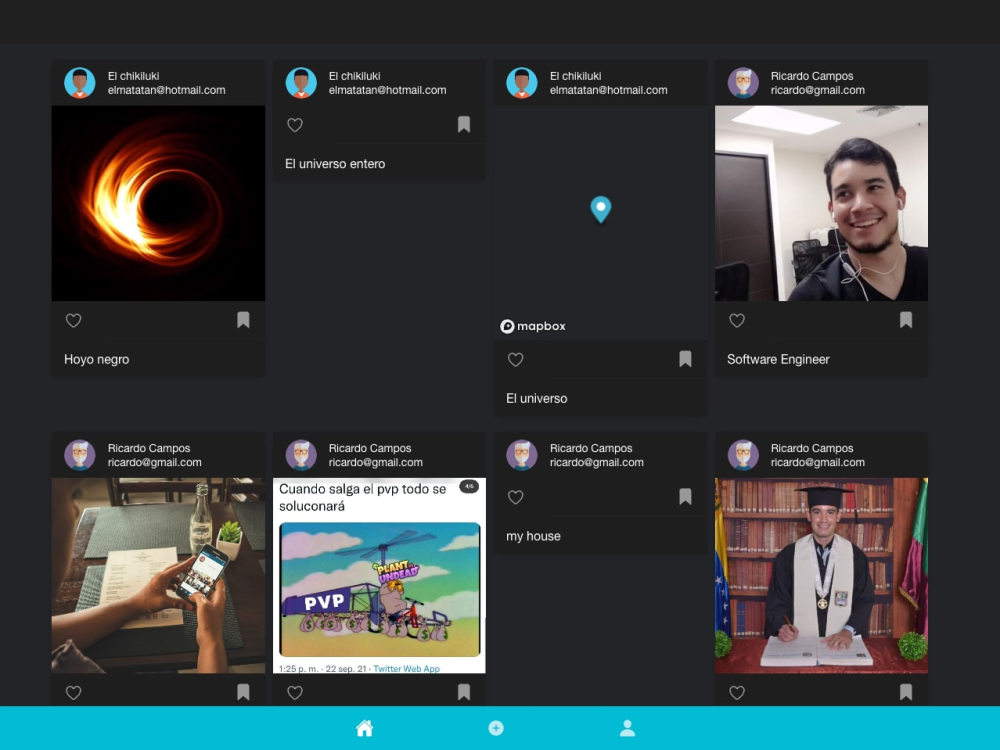Click Ricardo Campos avatar on graduation post

pos(743,455)
